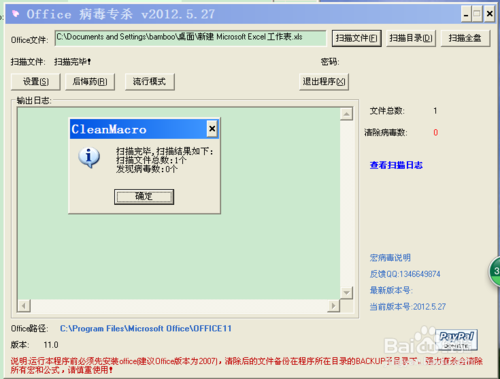Screen dimensions: 500x379
Task: Close the CleanMacro dialog with X
Action: [x=212, y=128]
